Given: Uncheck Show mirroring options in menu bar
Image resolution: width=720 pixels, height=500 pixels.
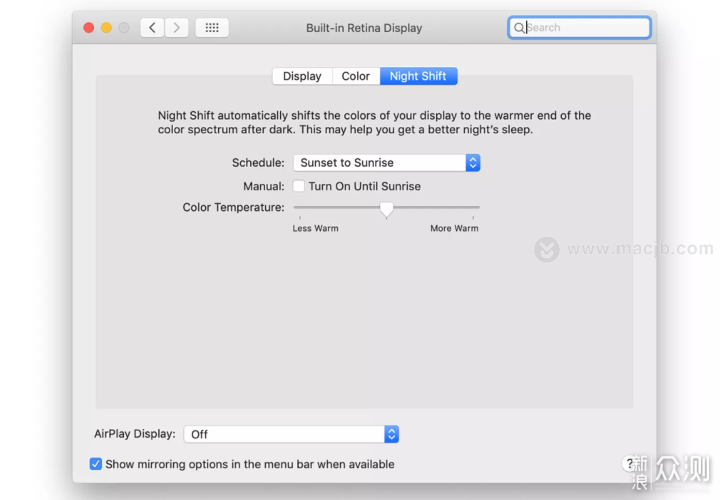Looking at the screenshot, I should (96, 464).
